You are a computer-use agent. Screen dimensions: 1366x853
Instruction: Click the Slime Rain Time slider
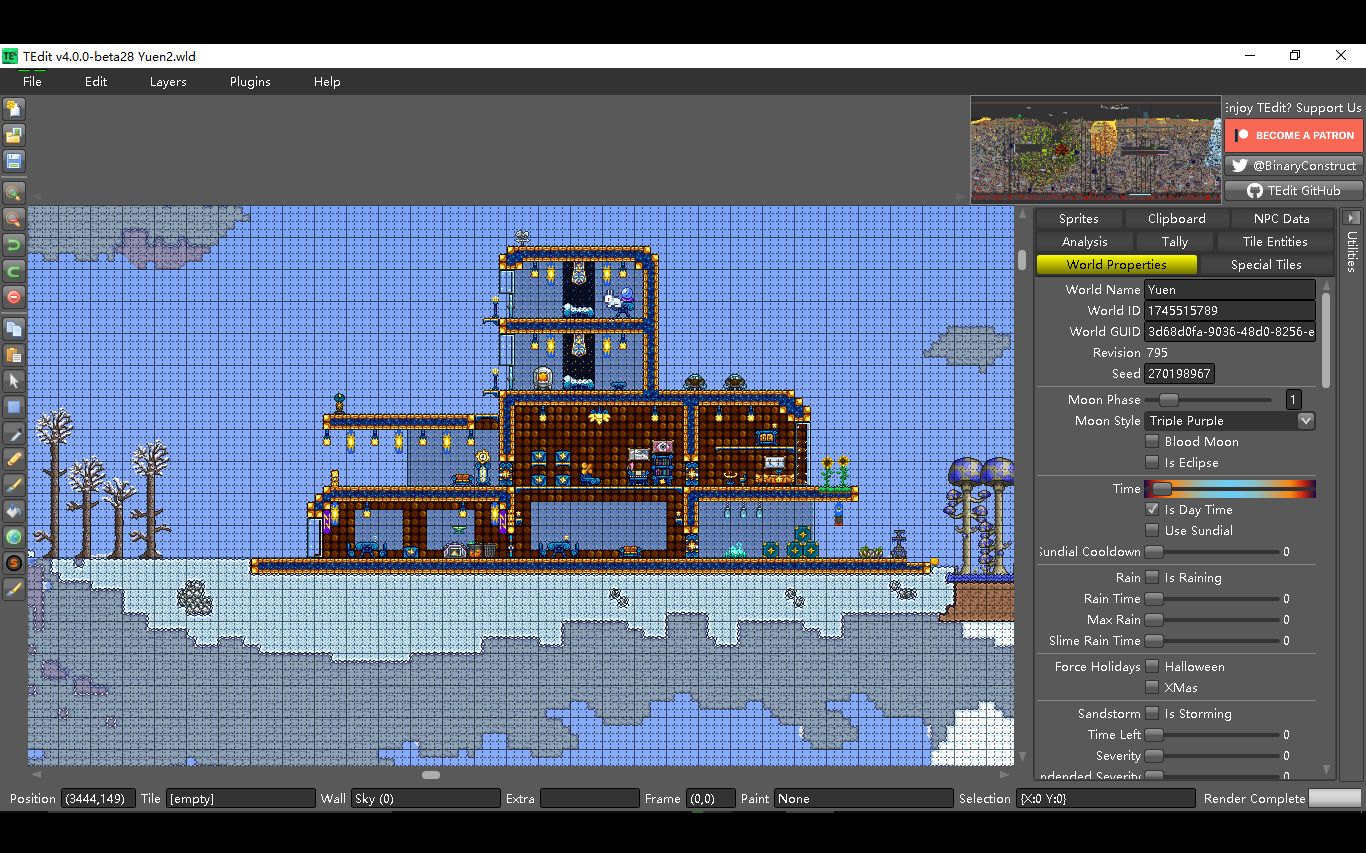[1213, 640]
